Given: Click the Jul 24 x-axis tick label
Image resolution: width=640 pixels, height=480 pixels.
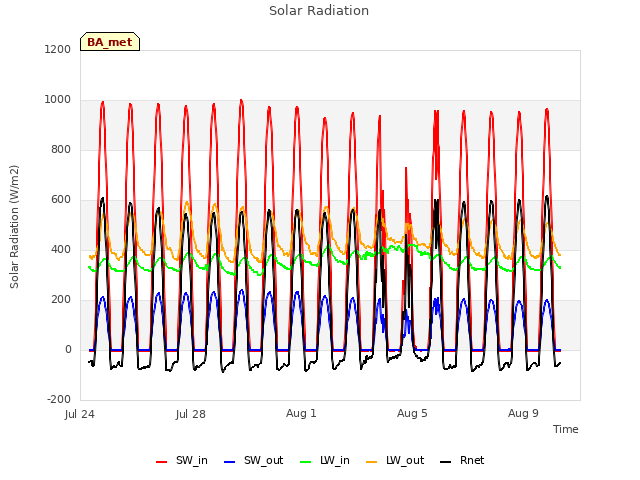Looking at the screenshot, I should 80,414.
